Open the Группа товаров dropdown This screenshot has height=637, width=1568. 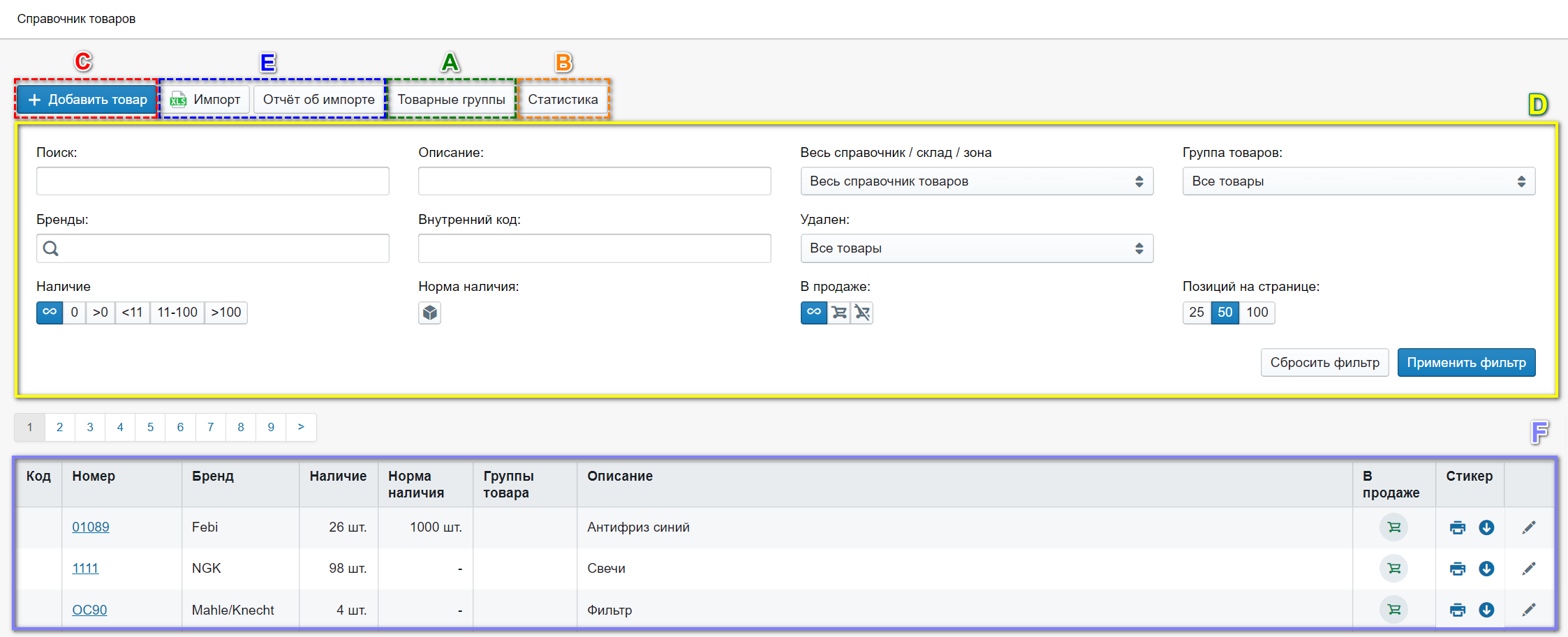click(1358, 181)
